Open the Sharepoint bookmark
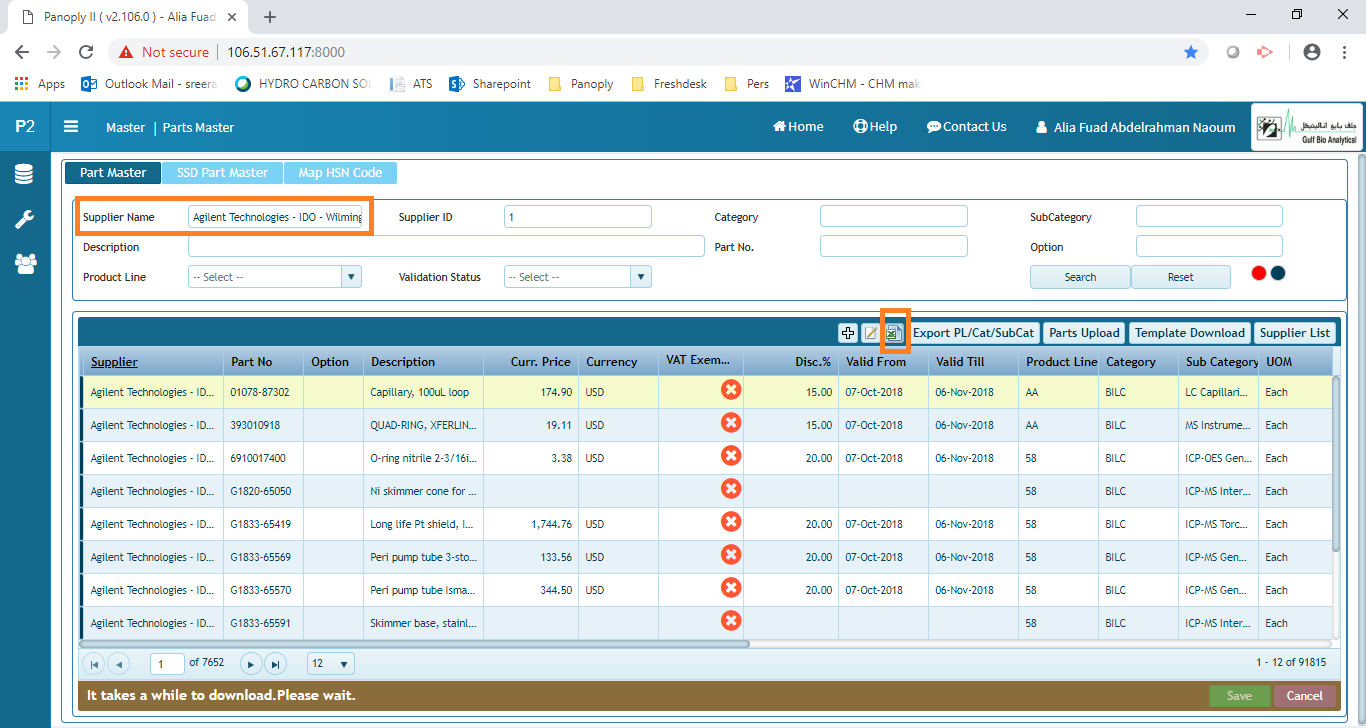1366x728 pixels. [x=490, y=84]
